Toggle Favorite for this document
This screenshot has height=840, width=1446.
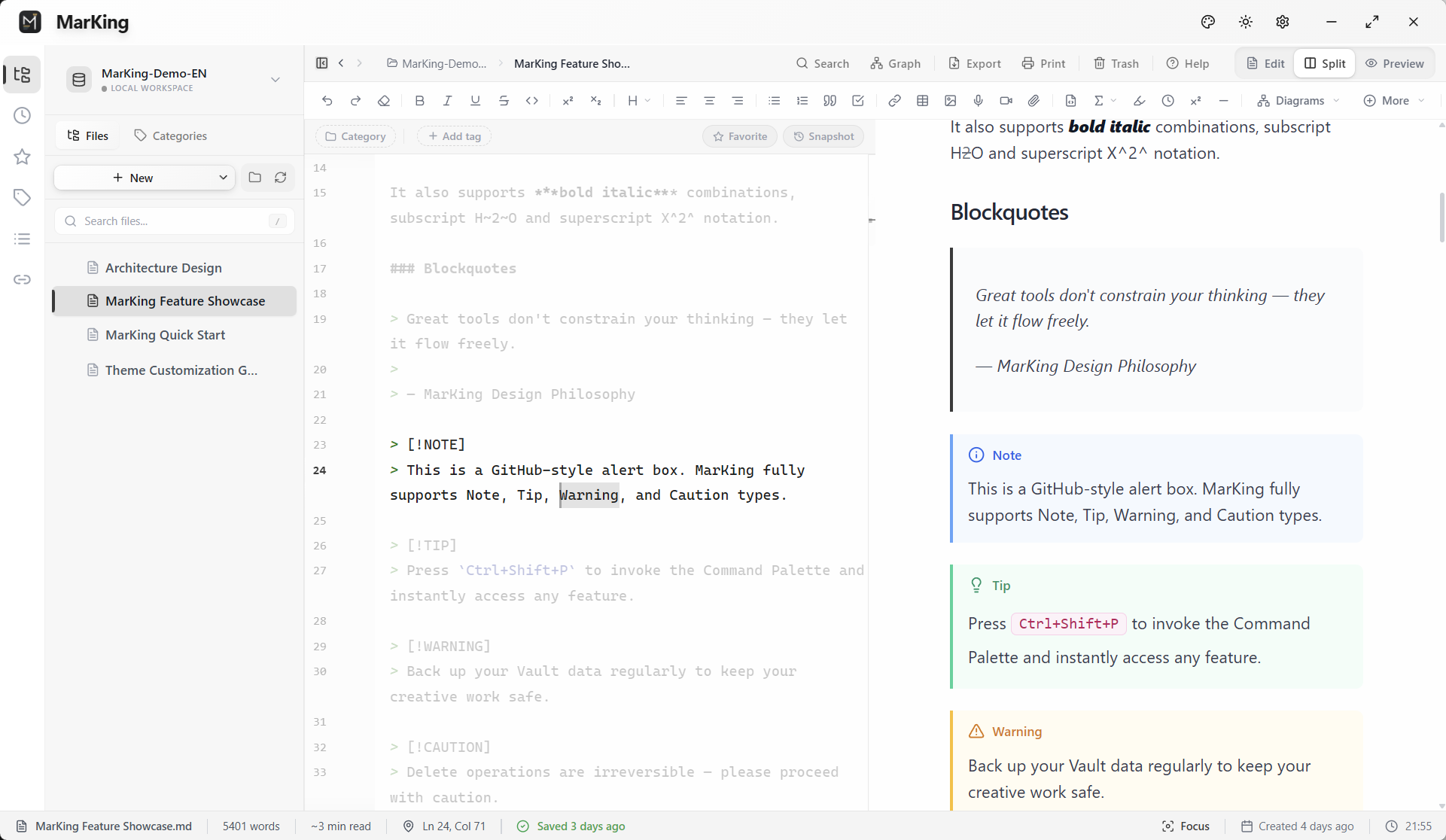740,136
